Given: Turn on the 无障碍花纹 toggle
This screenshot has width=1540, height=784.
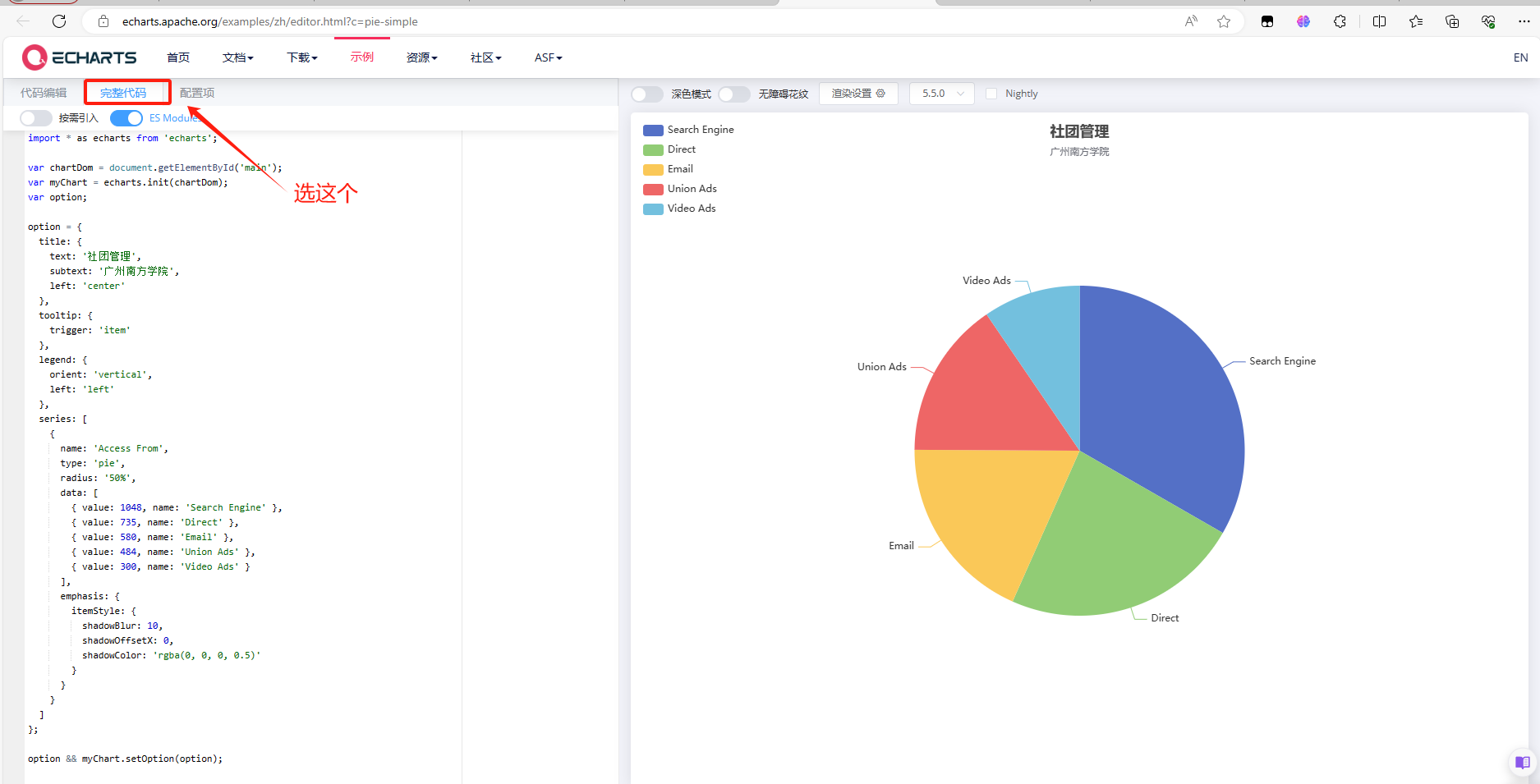Looking at the screenshot, I should point(733,94).
